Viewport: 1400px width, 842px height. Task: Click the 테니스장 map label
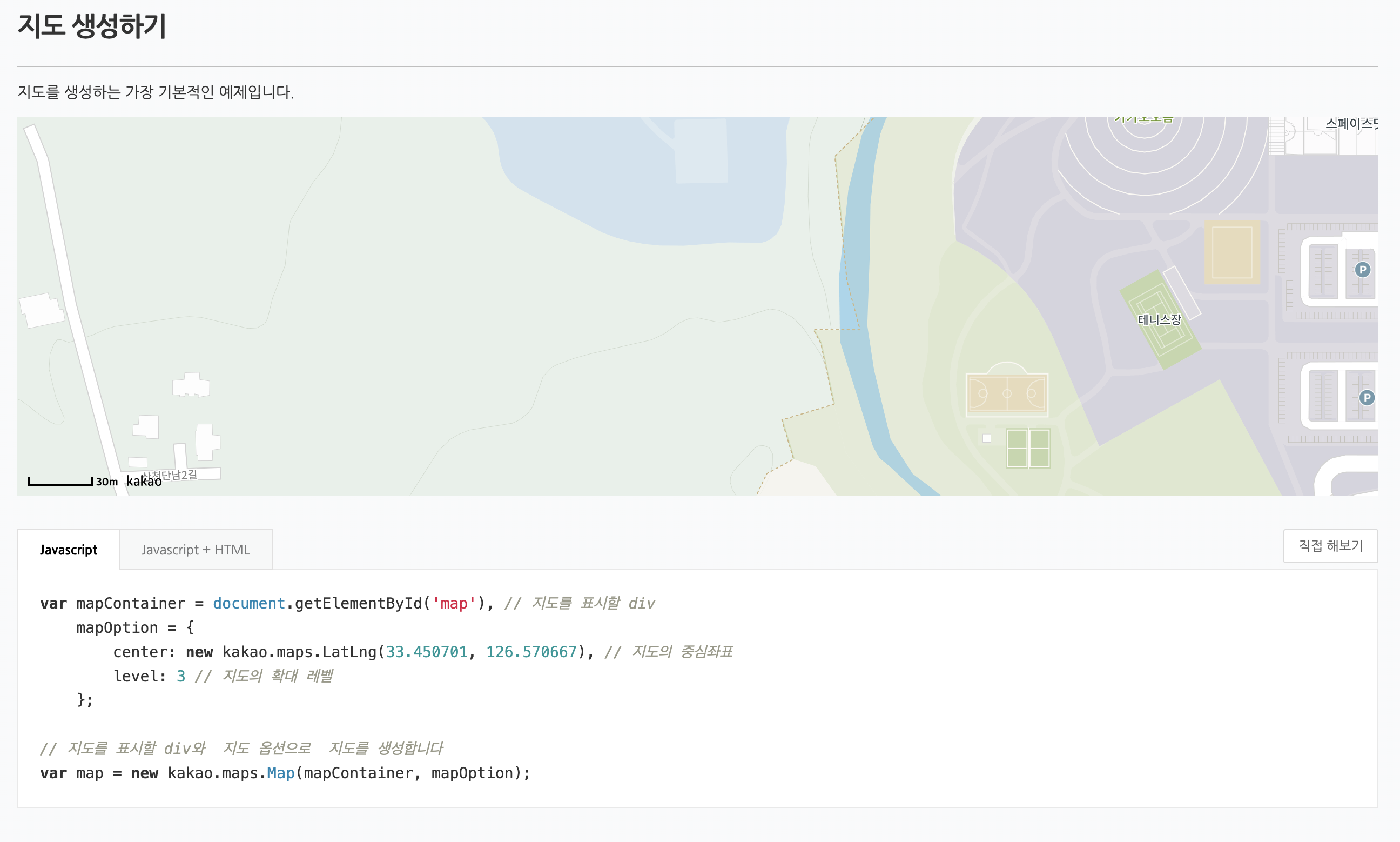click(1159, 319)
